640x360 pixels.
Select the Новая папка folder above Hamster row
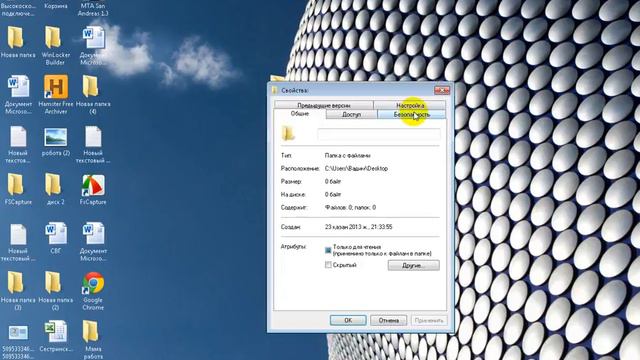(x=16, y=38)
